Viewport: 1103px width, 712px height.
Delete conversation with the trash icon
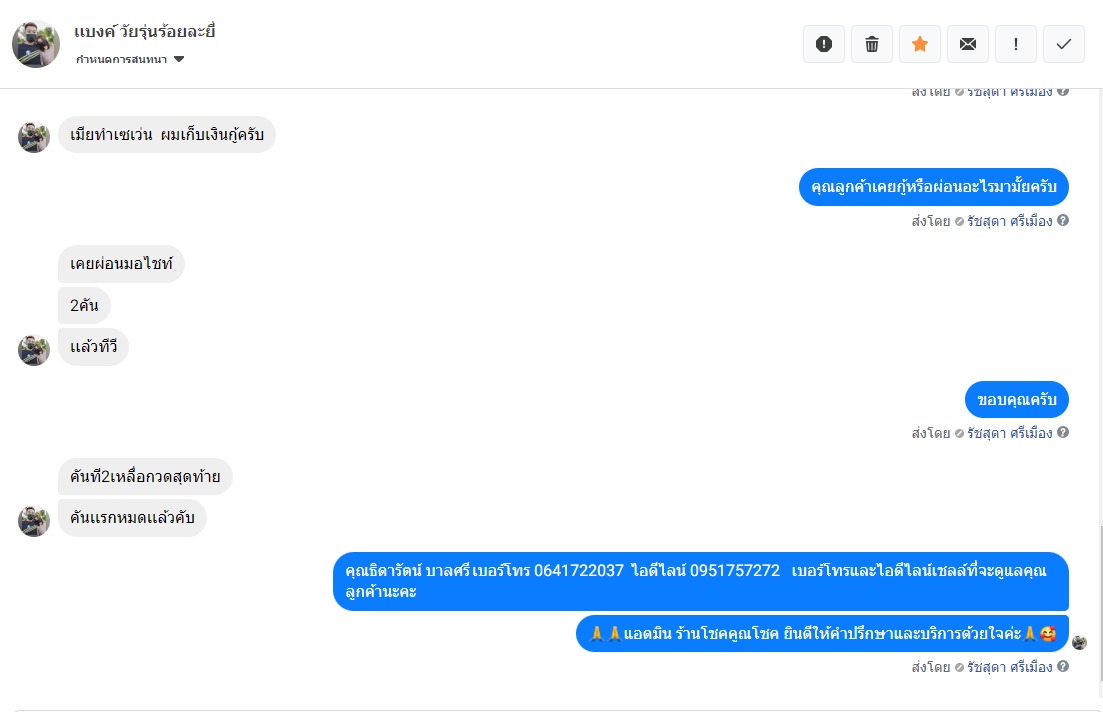click(872, 44)
